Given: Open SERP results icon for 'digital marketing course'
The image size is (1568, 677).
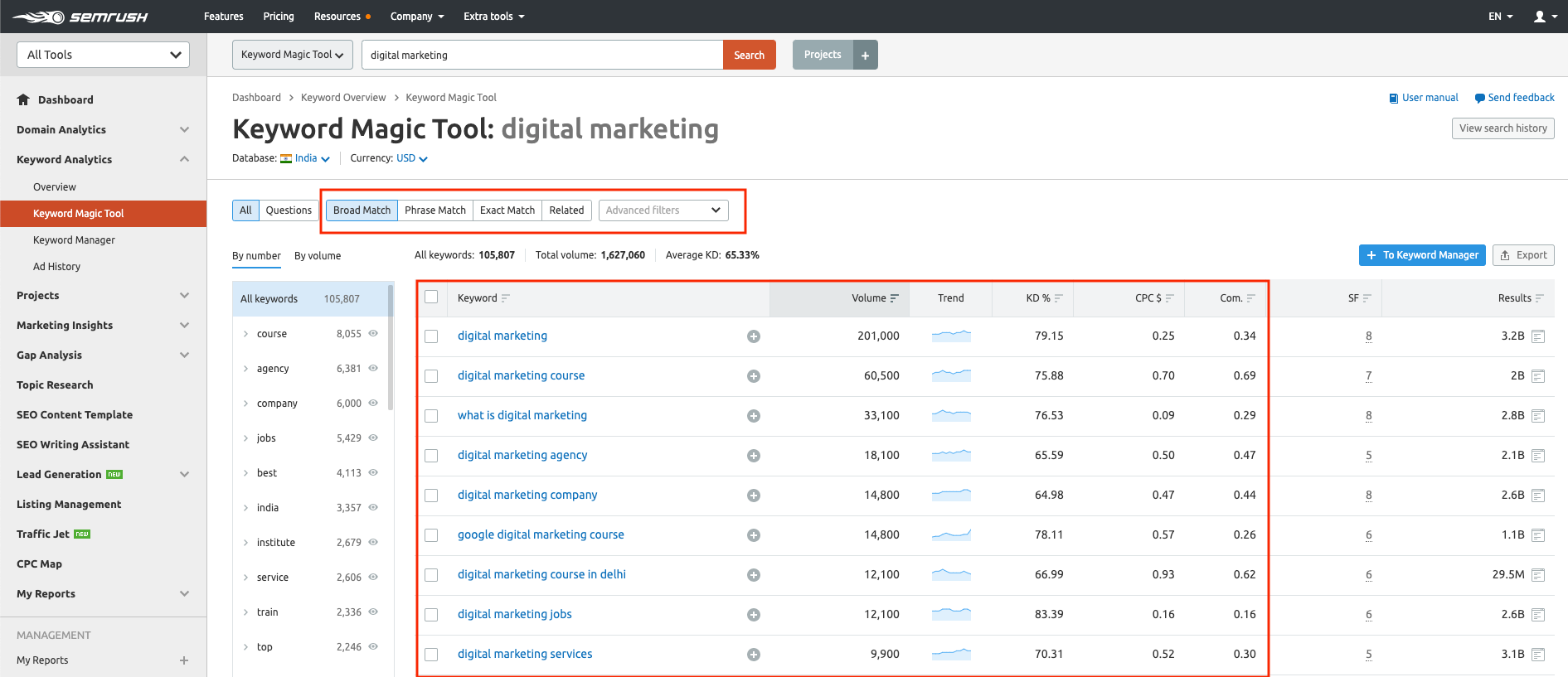Looking at the screenshot, I should (1538, 376).
